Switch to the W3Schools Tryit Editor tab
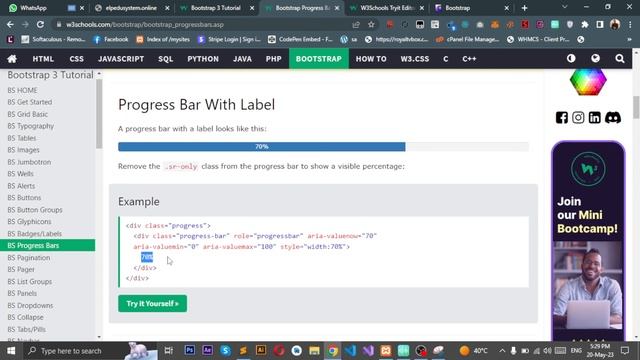Viewport: 640px width, 360px height. point(387,8)
